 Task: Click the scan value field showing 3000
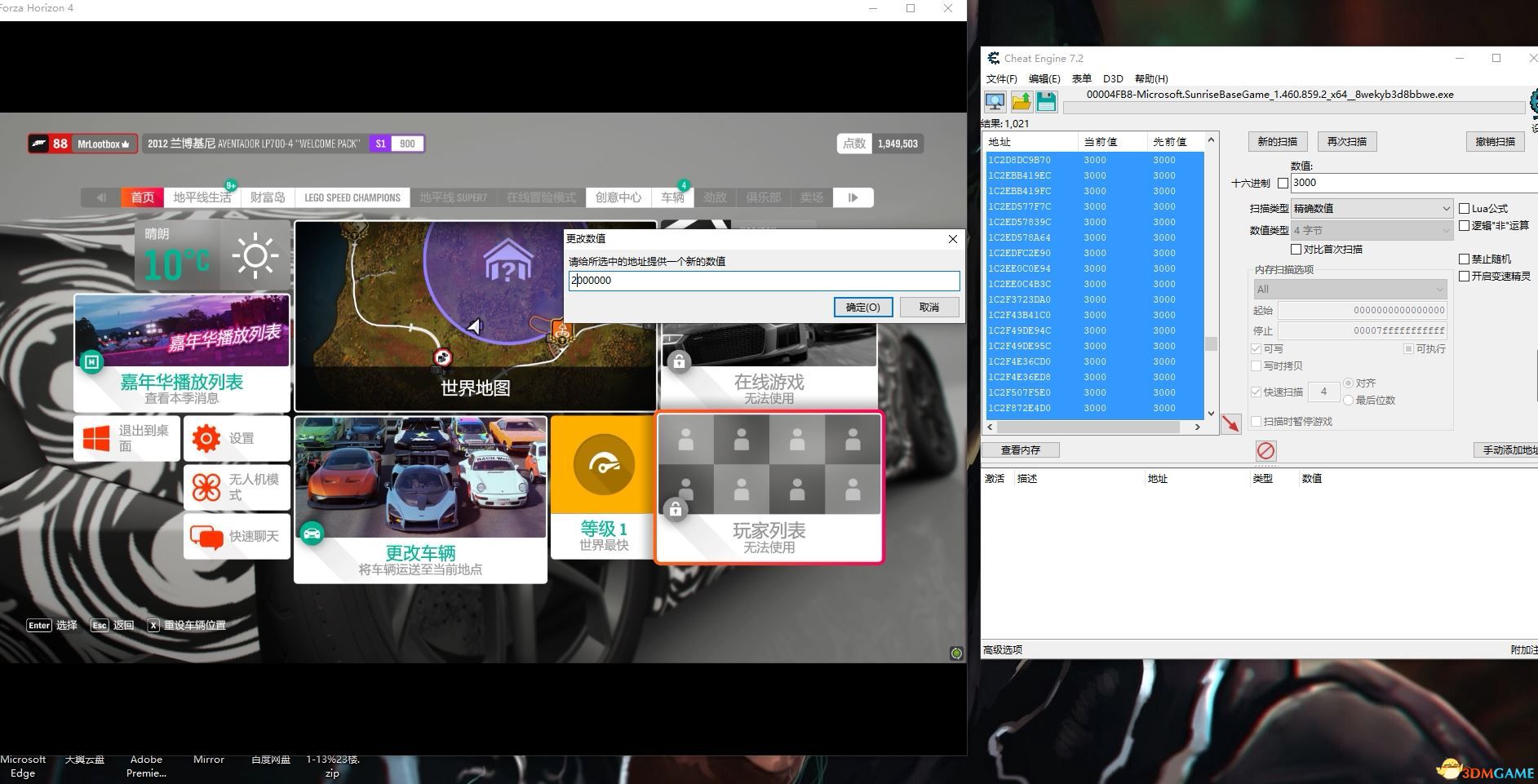tap(1414, 183)
